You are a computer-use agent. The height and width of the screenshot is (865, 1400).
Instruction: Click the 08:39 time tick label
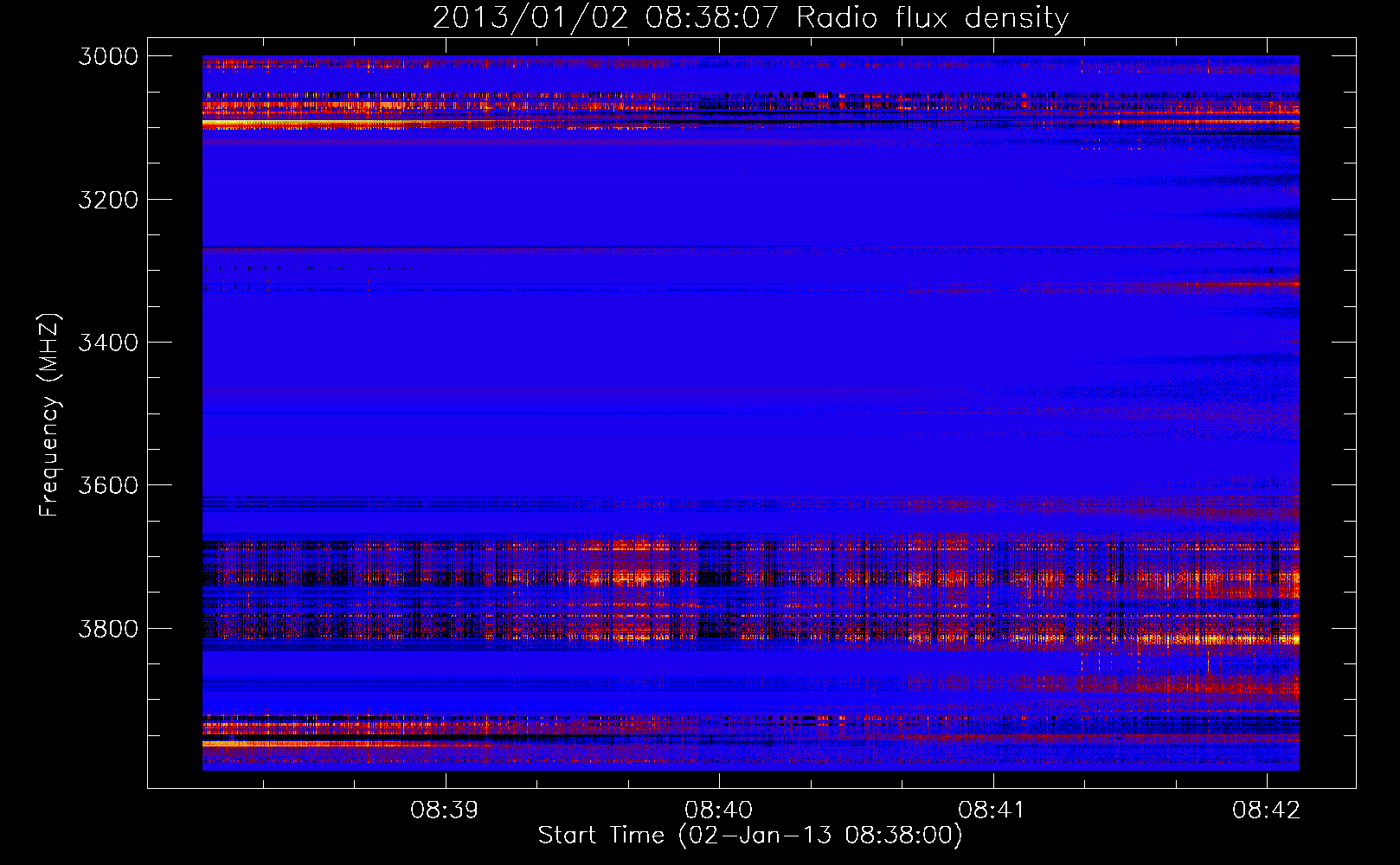(445, 811)
